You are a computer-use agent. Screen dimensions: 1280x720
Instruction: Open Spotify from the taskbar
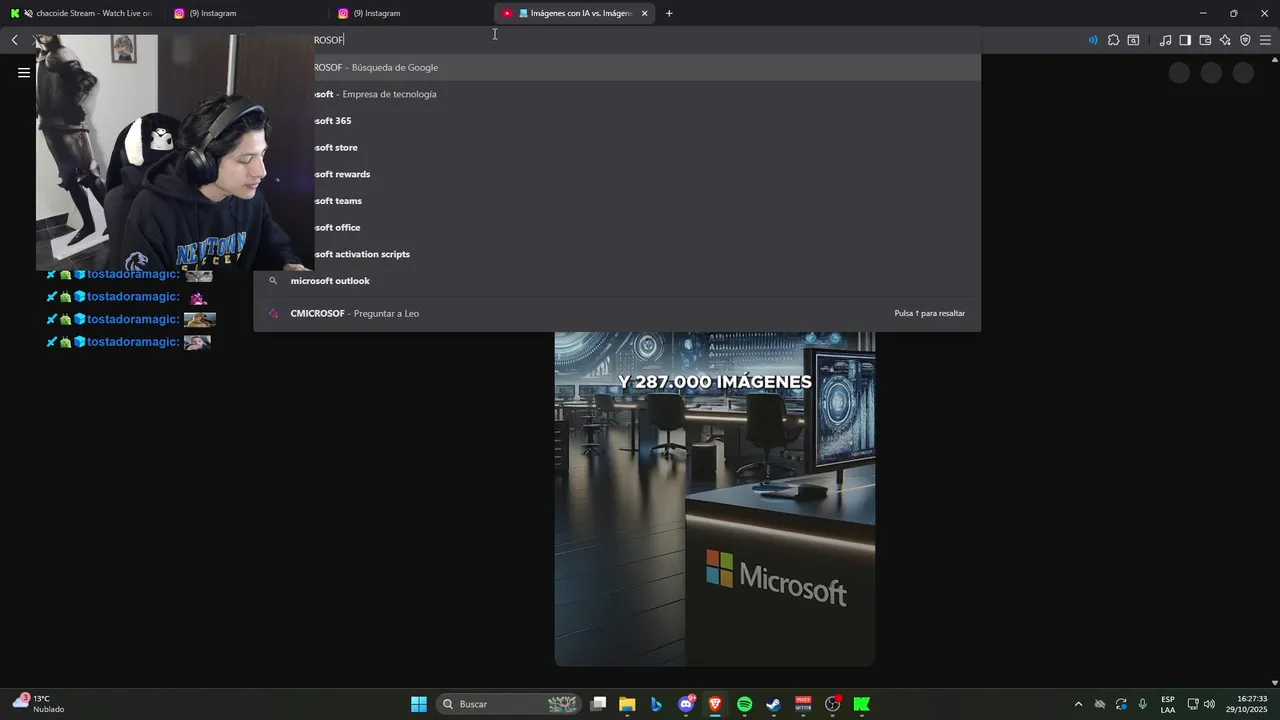tap(744, 704)
